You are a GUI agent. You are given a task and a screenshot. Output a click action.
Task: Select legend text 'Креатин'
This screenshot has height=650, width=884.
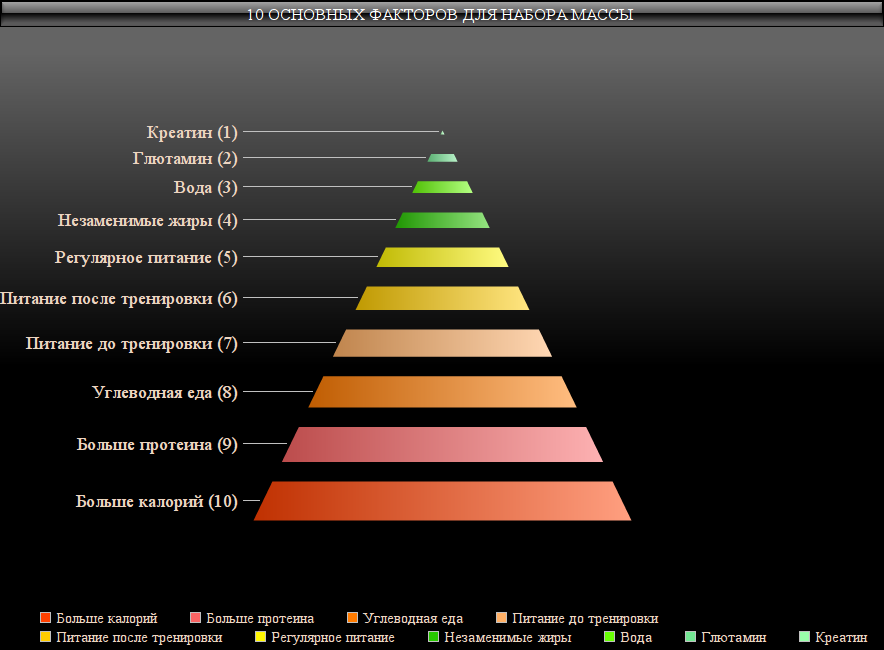(841, 638)
